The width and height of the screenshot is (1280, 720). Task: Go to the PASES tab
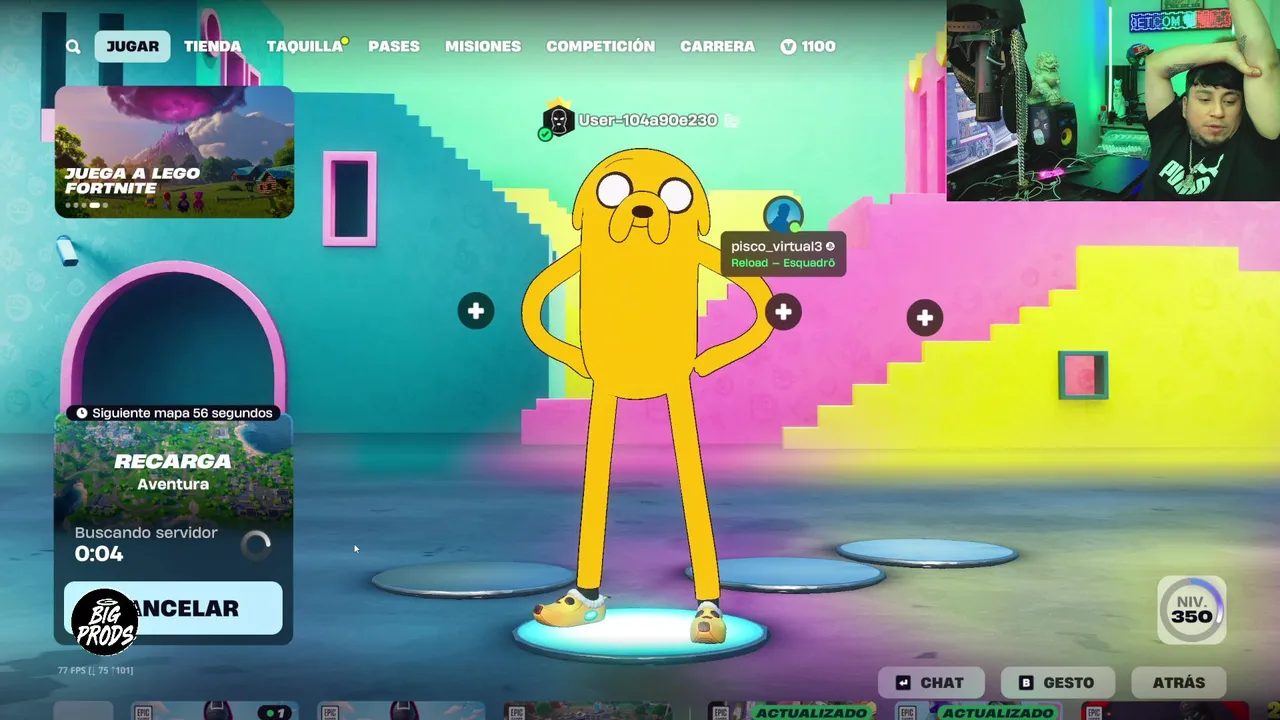[x=394, y=46]
